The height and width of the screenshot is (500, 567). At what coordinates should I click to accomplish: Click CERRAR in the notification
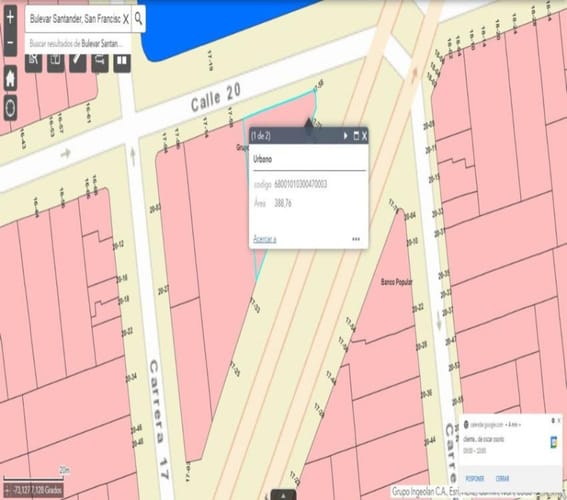coord(502,478)
